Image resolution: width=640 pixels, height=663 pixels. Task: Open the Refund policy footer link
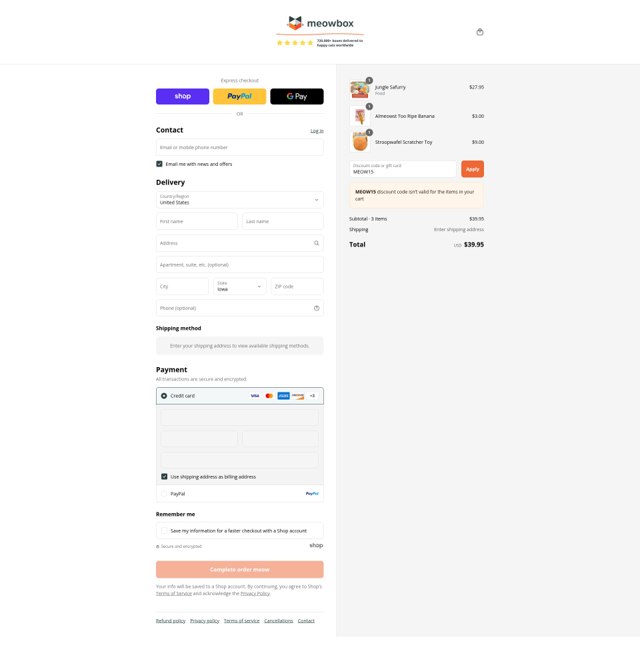(171, 621)
